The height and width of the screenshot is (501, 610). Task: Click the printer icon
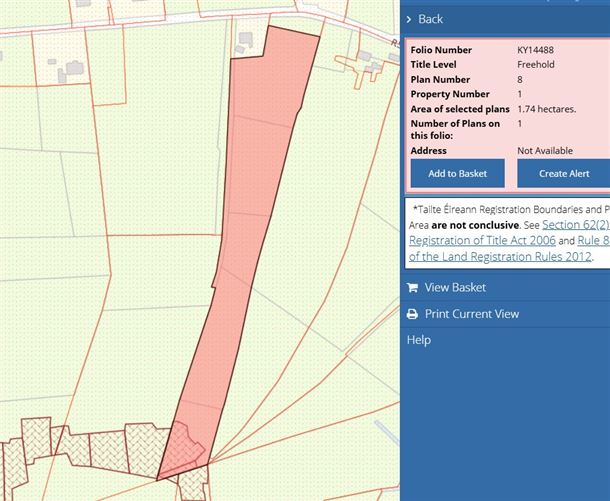[411, 314]
